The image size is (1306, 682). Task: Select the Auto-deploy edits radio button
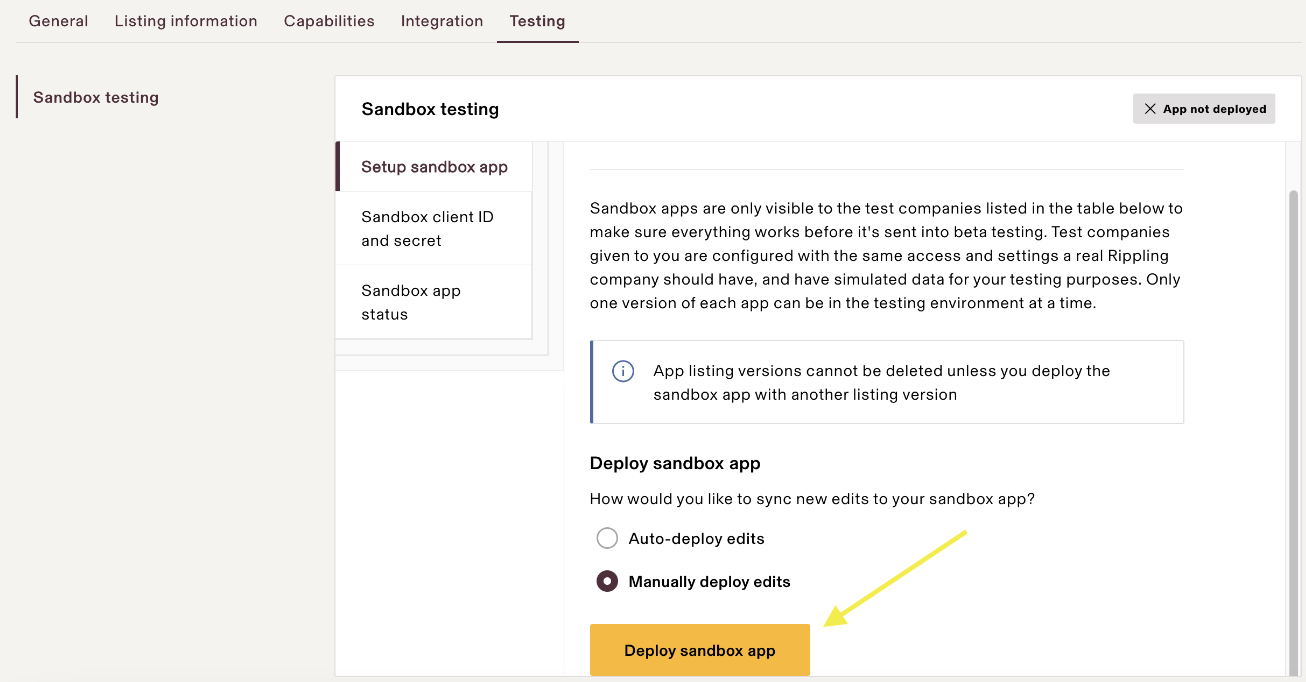(607, 538)
